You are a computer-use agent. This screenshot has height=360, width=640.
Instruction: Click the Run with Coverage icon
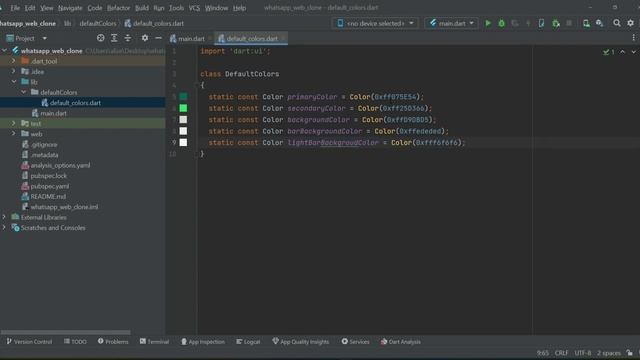(515, 24)
